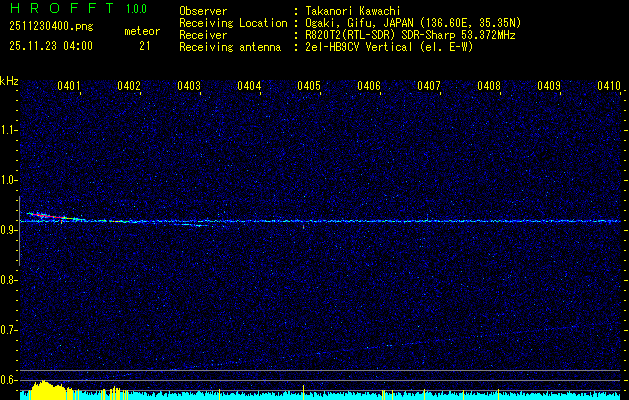Click the HROFFT title text
629x400 pixels.
[57, 8]
